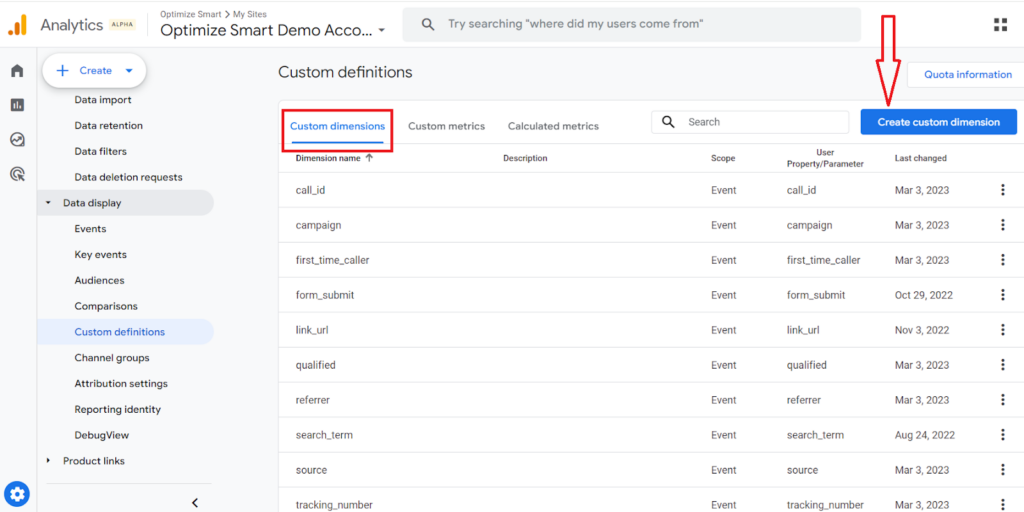Open the three-dot menu for referrer

click(1002, 400)
